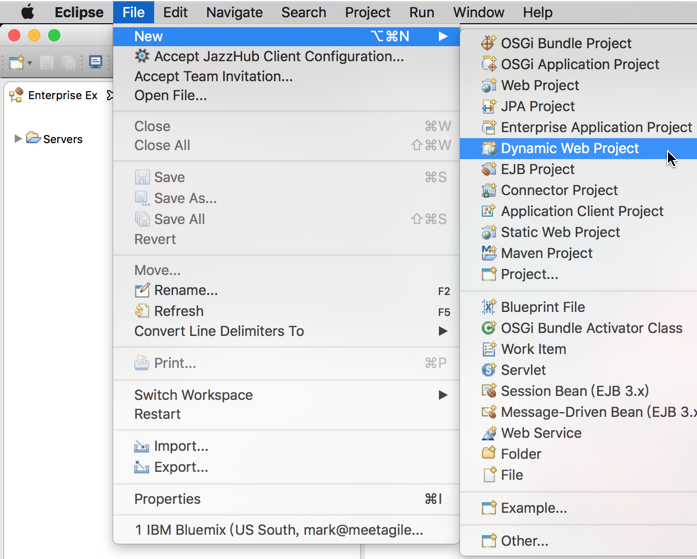Open the Edit menu
This screenshot has width=697, height=559.
pos(175,12)
